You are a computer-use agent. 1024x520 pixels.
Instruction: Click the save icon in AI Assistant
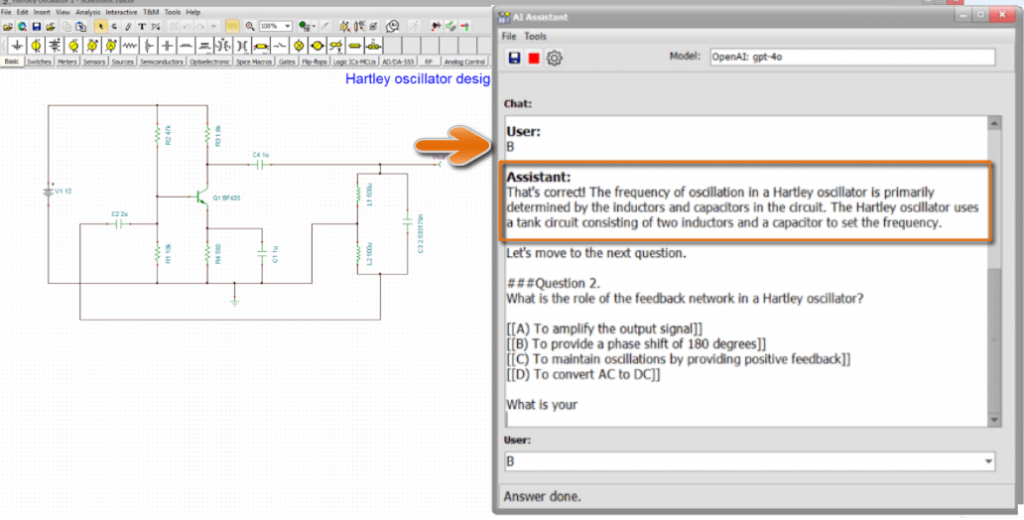(514, 58)
